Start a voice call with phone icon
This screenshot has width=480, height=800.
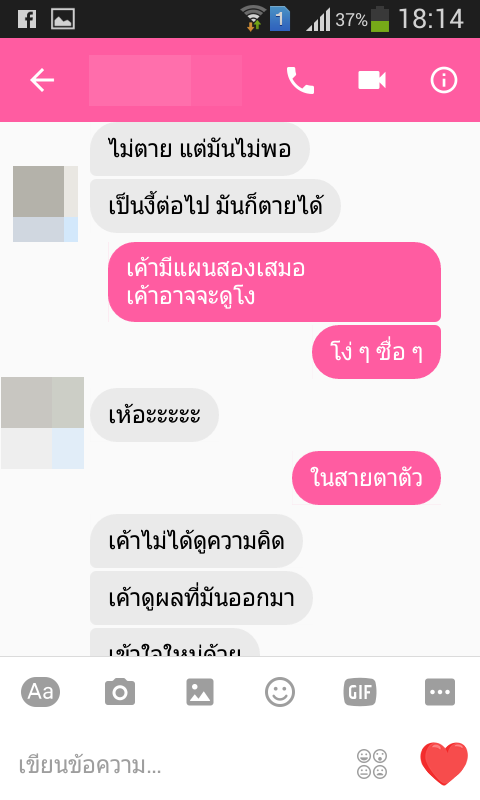pos(300,81)
